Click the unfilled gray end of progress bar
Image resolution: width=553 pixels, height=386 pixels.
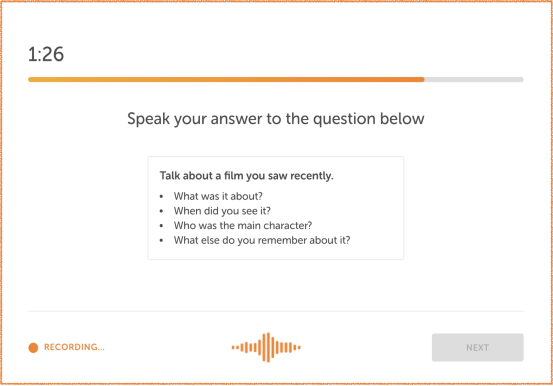474,80
